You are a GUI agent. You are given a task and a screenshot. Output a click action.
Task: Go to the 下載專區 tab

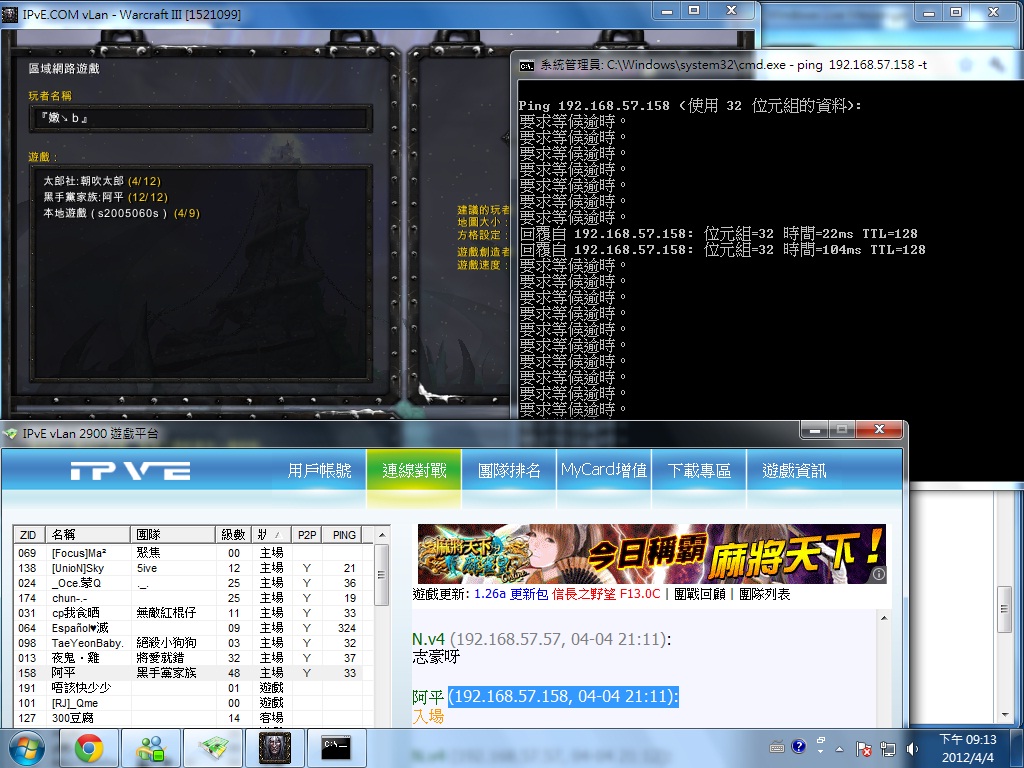(x=699, y=471)
